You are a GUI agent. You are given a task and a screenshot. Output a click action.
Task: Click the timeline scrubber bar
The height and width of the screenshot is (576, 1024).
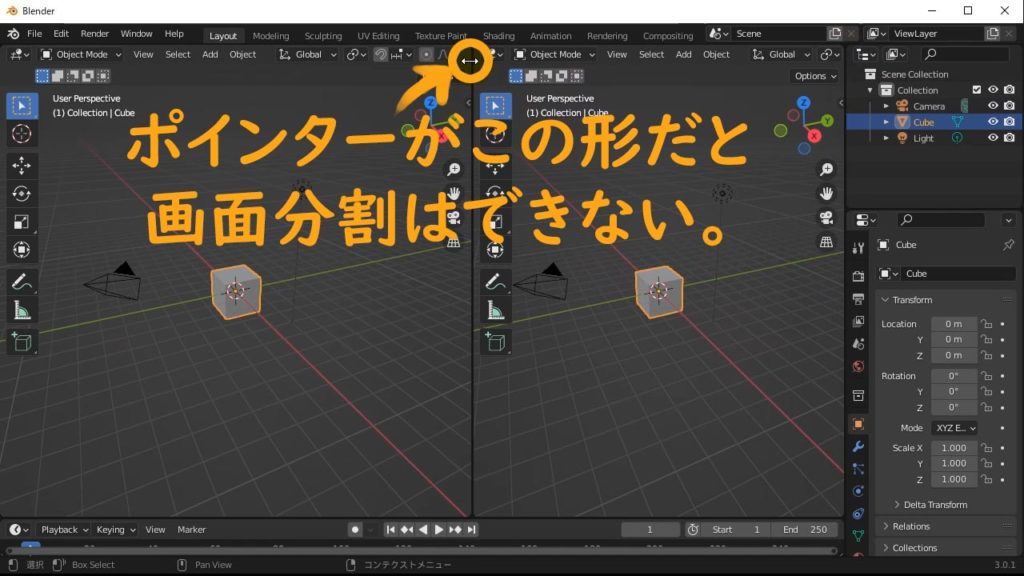pyautogui.click(x=420, y=550)
